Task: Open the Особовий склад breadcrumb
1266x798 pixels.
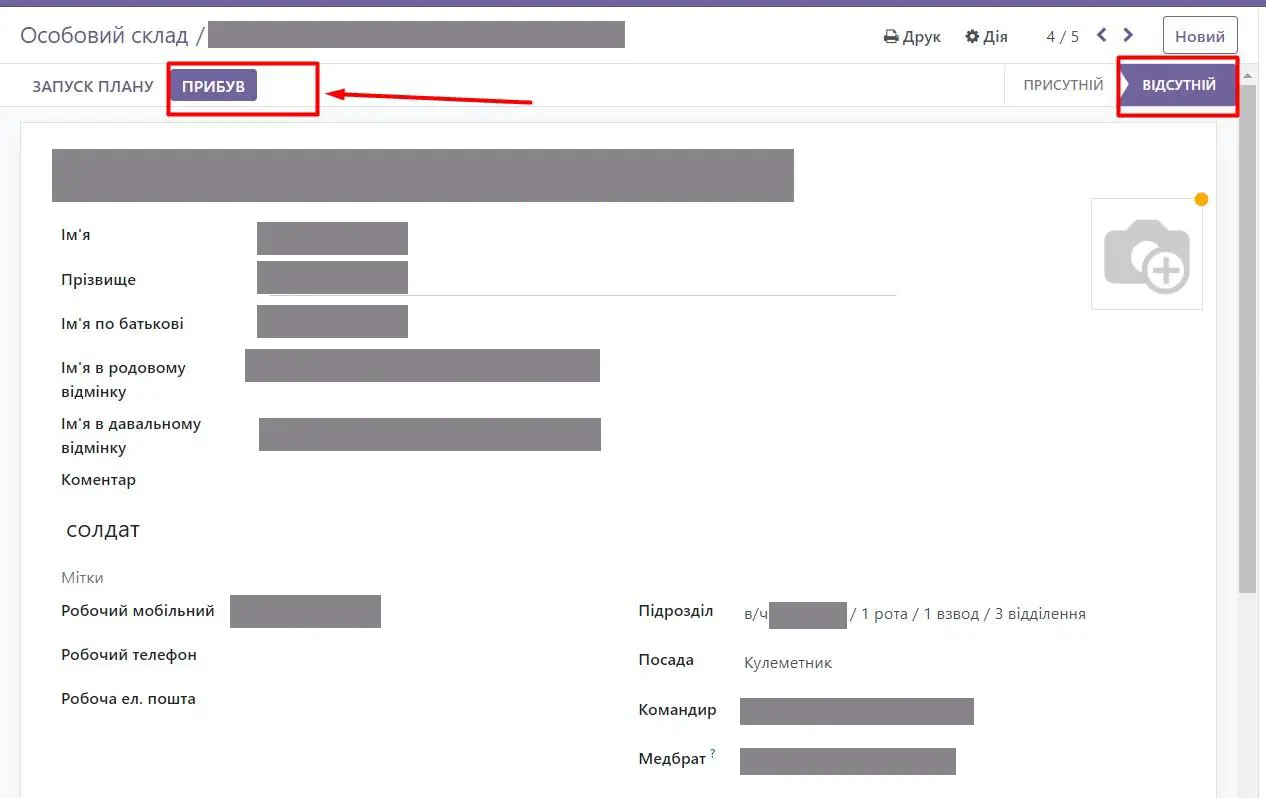Action: click(104, 35)
